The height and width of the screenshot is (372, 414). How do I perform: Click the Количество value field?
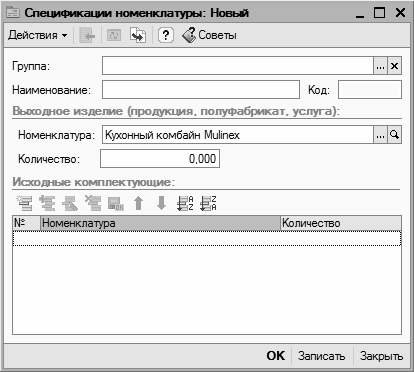[x=160, y=159]
